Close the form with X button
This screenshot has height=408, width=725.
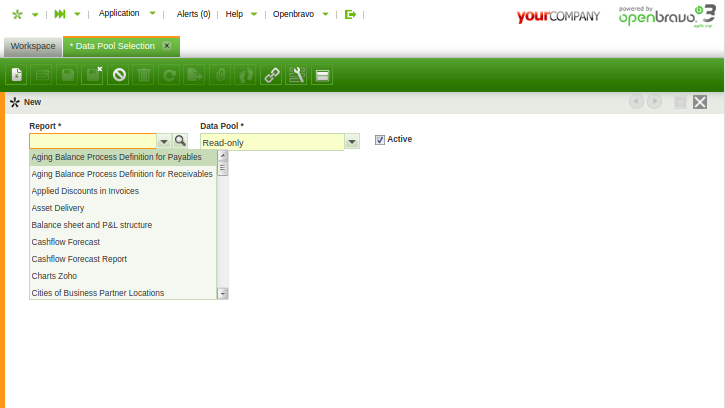(x=700, y=102)
